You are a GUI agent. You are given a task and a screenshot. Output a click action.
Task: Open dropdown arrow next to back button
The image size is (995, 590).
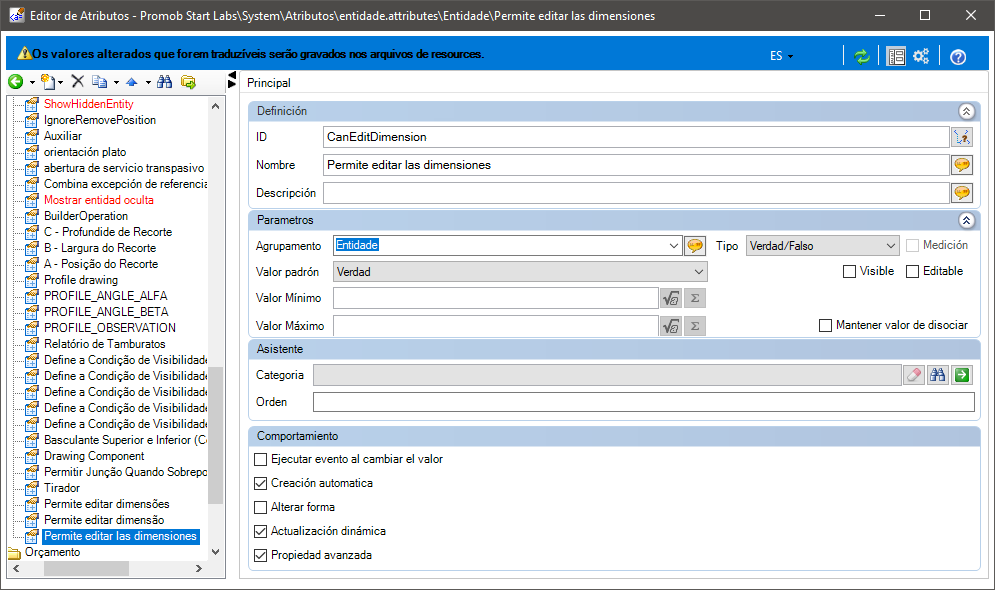point(32,82)
